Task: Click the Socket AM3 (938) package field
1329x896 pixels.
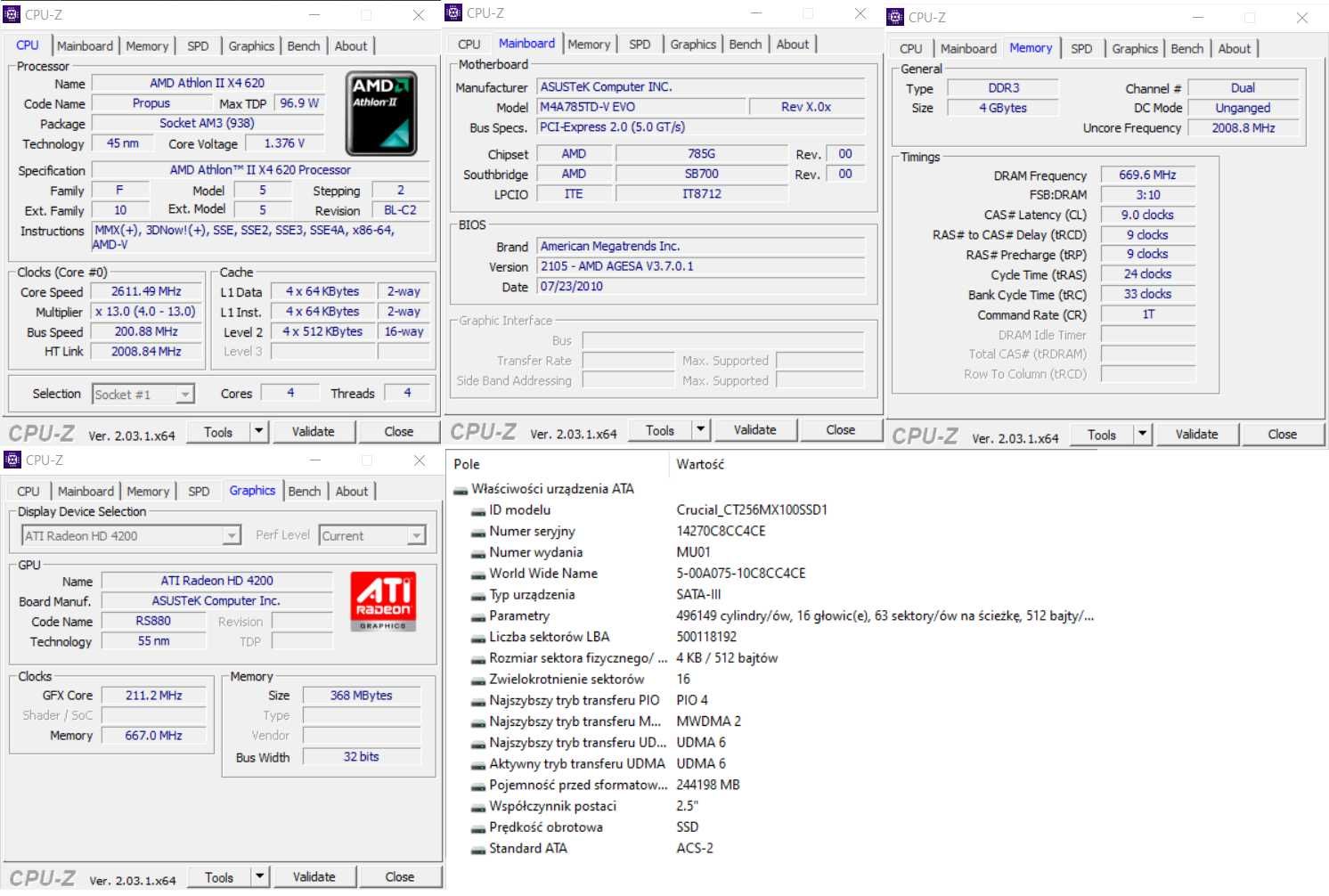Action: [x=207, y=124]
